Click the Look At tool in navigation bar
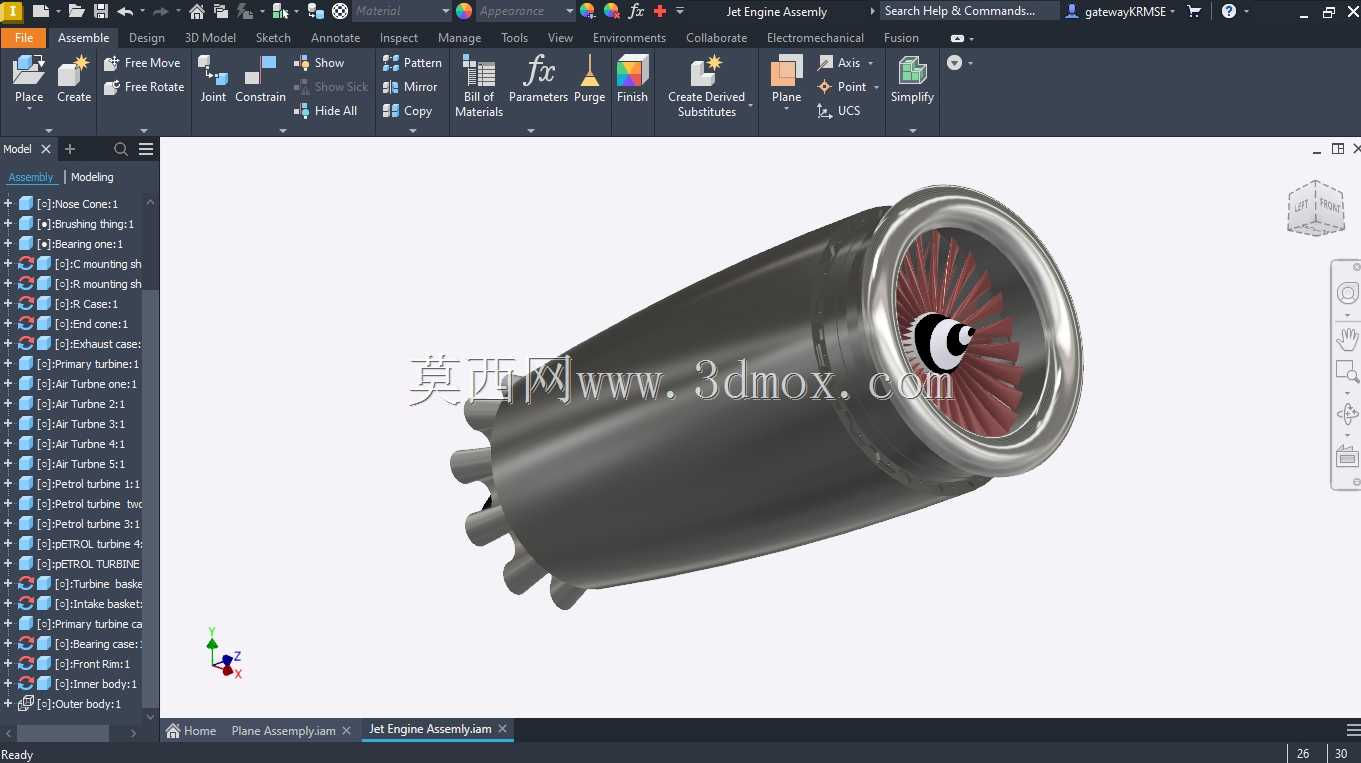1361x763 pixels. tap(1348, 457)
